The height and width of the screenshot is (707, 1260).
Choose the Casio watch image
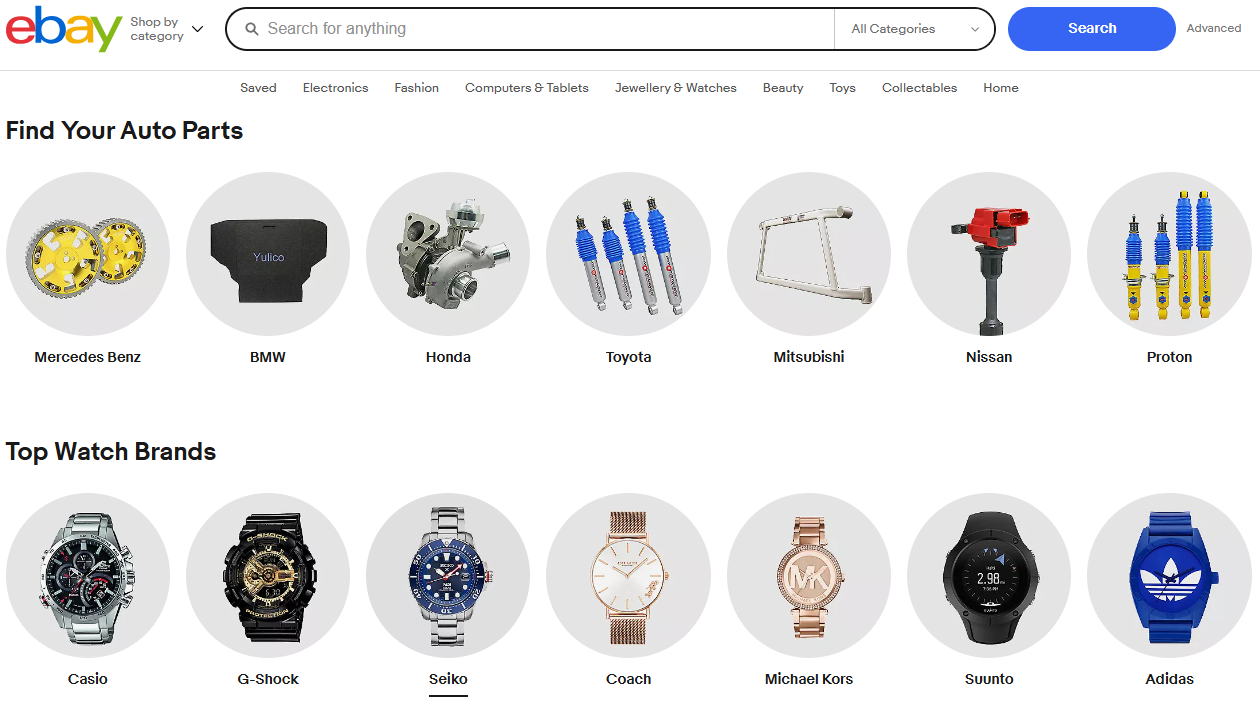pos(88,575)
